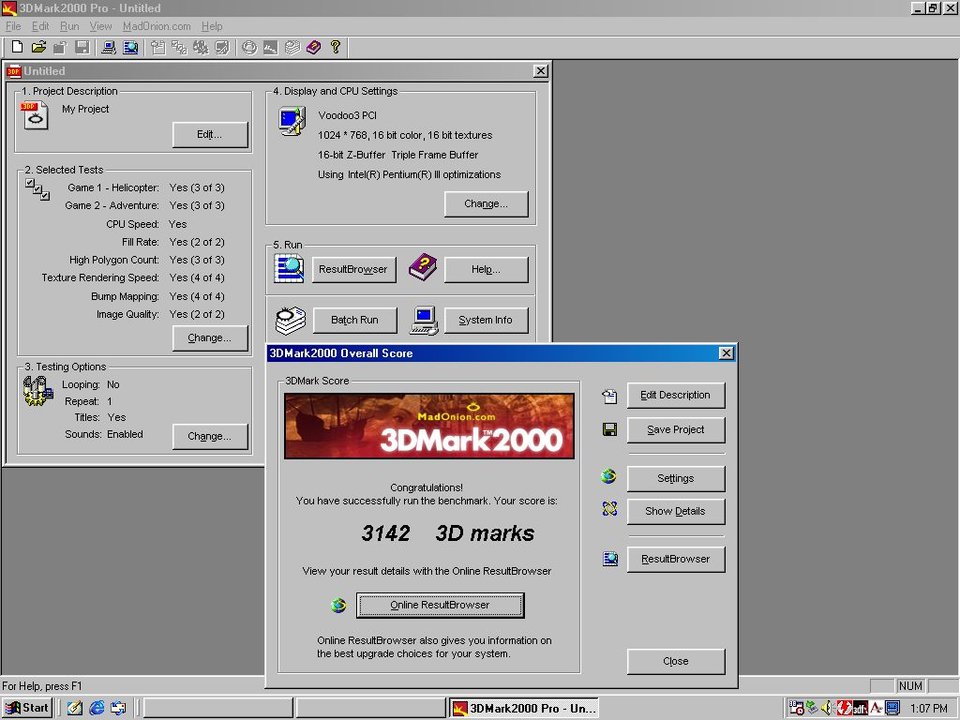Click the 'Bump Mapping:' label
This screenshot has height=720, width=960.
pyautogui.click(x=125, y=296)
